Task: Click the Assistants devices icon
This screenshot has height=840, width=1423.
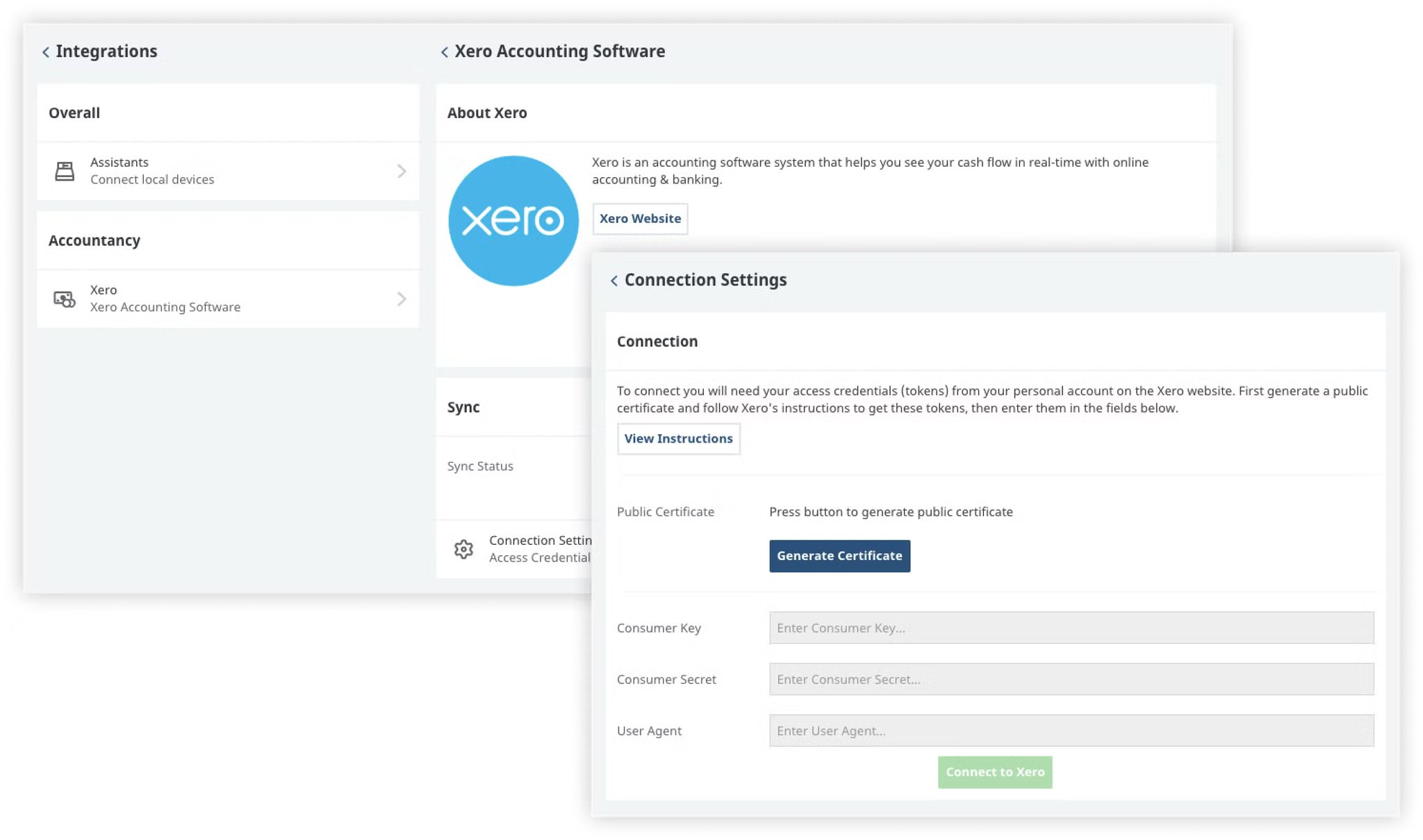Action: pyautogui.click(x=65, y=171)
